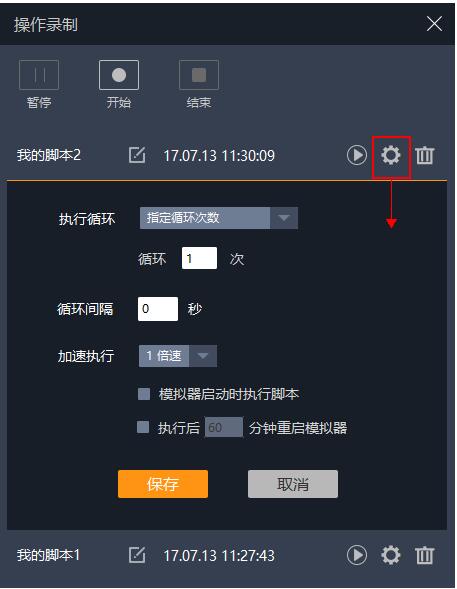Rename 我的脚本1 via its edit icon

click(x=137, y=555)
